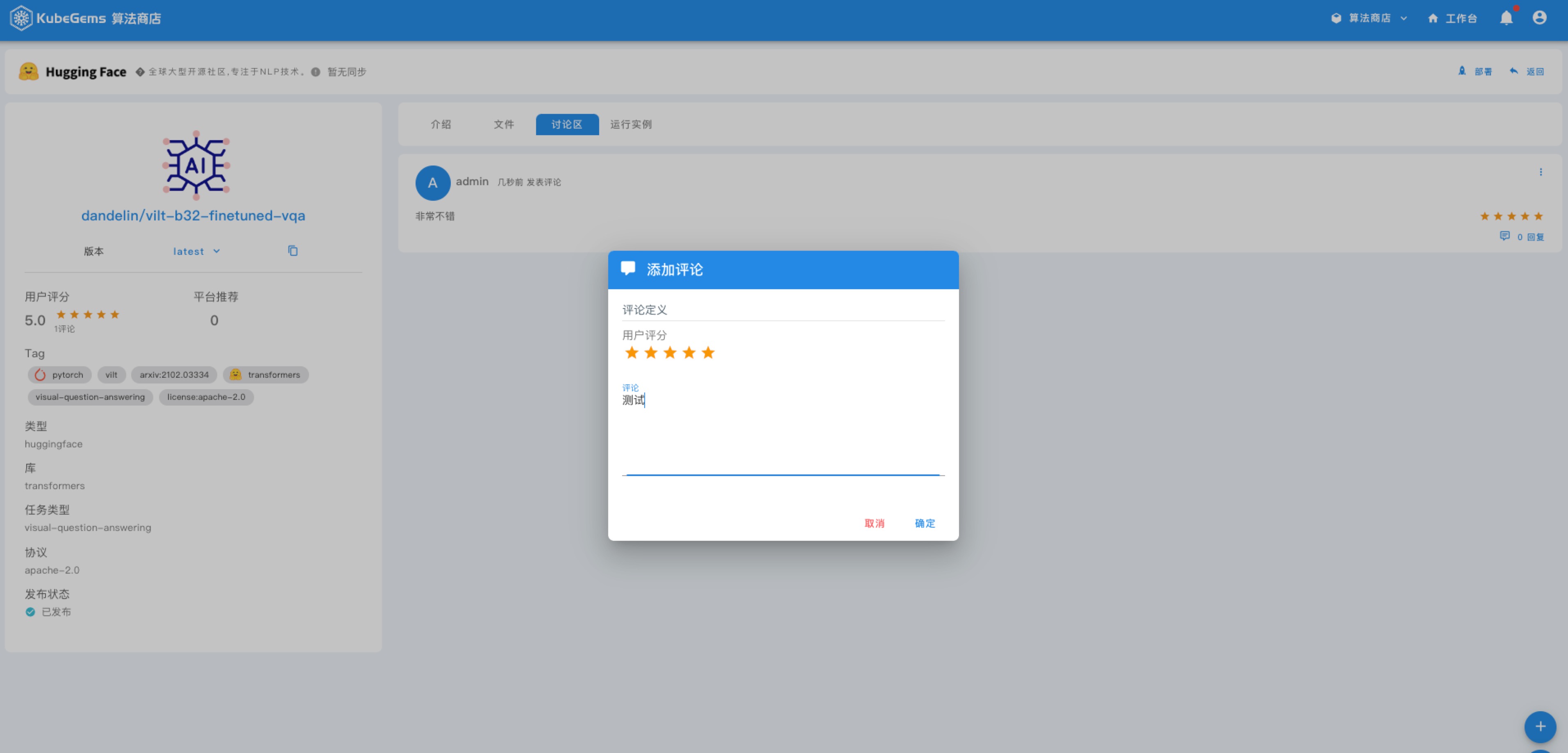Open the user account avatar icon
This screenshot has height=753, width=1568.
pyautogui.click(x=1539, y=18)
